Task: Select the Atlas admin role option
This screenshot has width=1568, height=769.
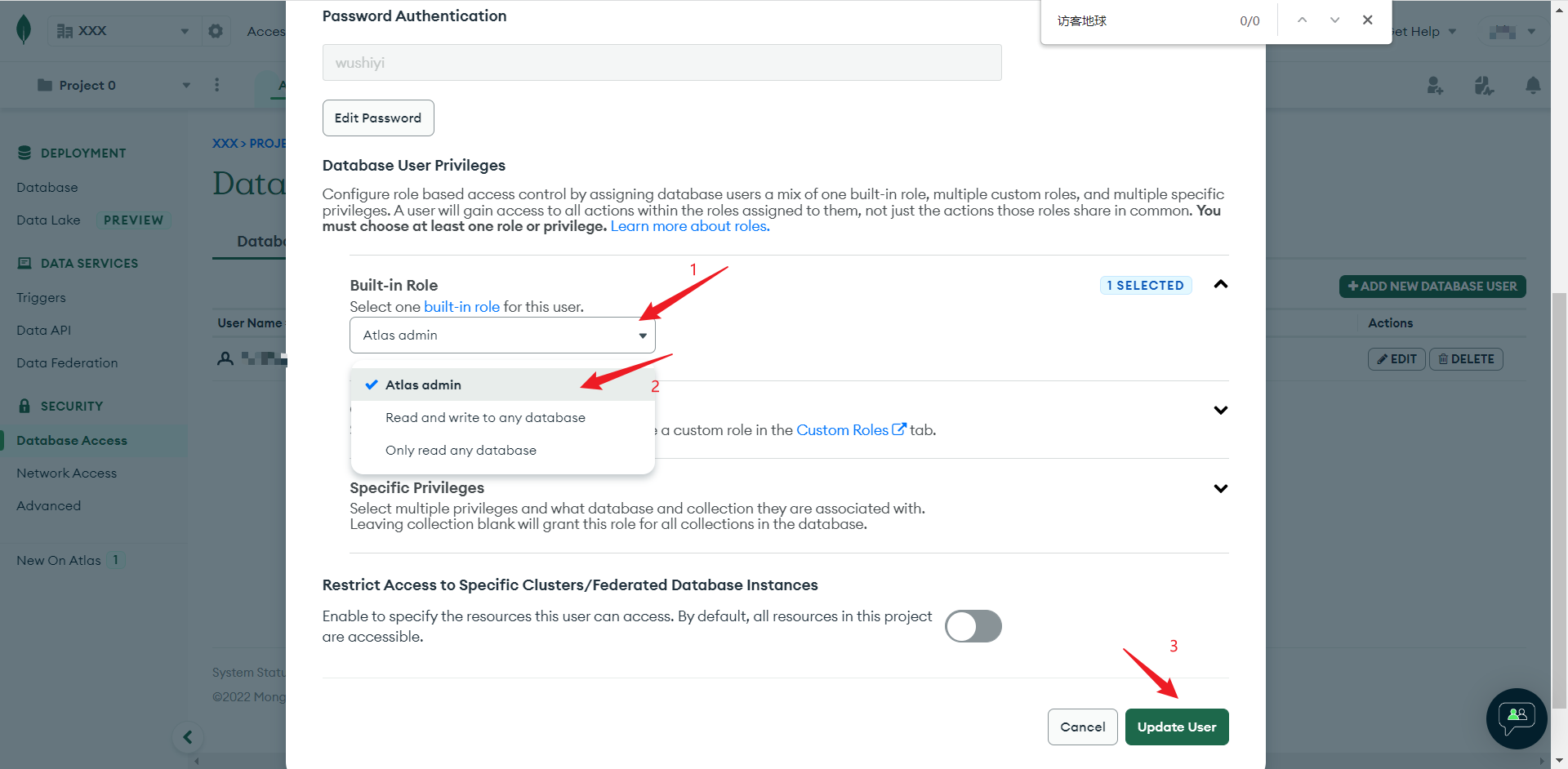Action: tap(423, 384)
